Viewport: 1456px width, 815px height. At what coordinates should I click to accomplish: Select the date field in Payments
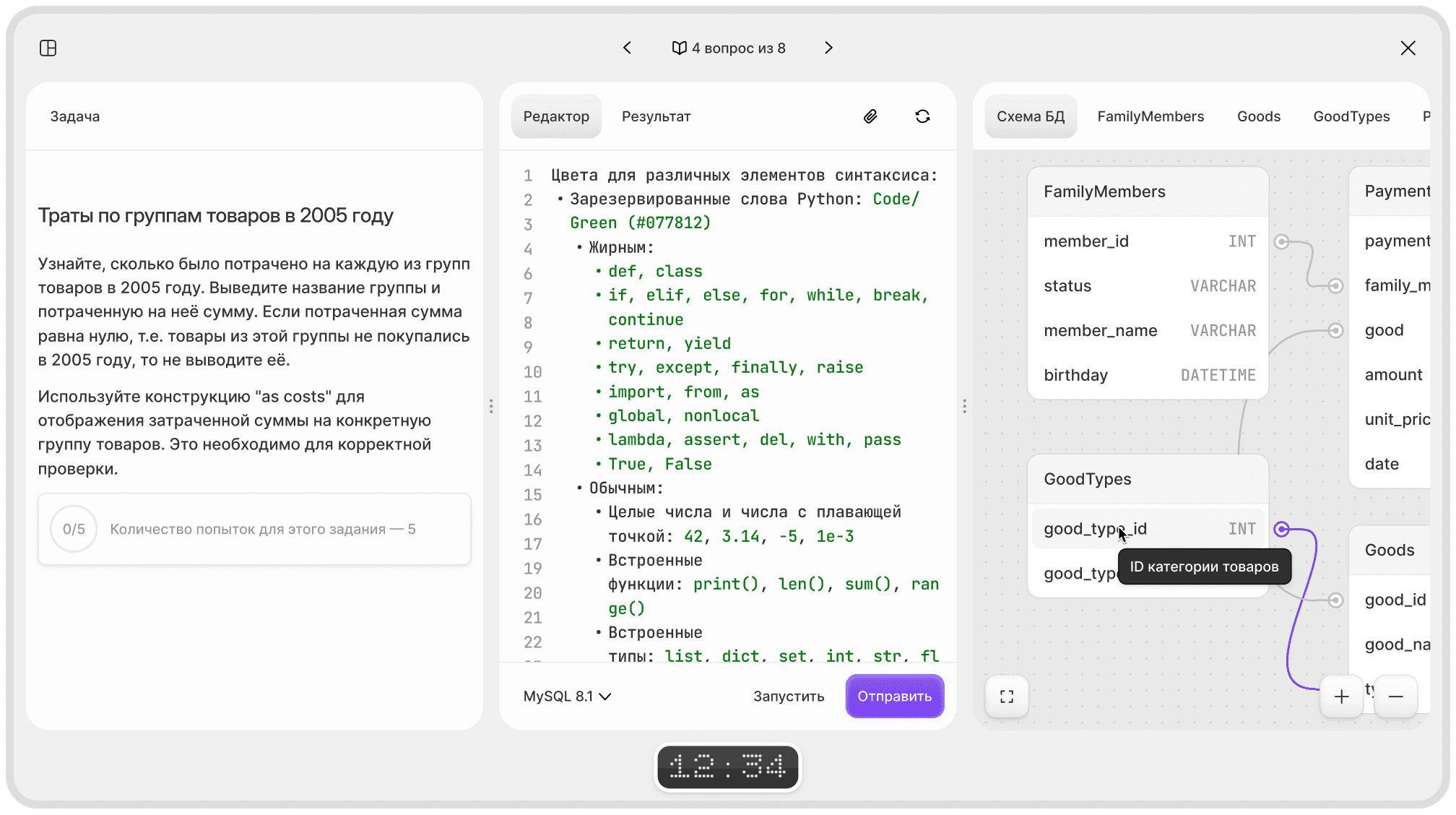pos(1390,464)
